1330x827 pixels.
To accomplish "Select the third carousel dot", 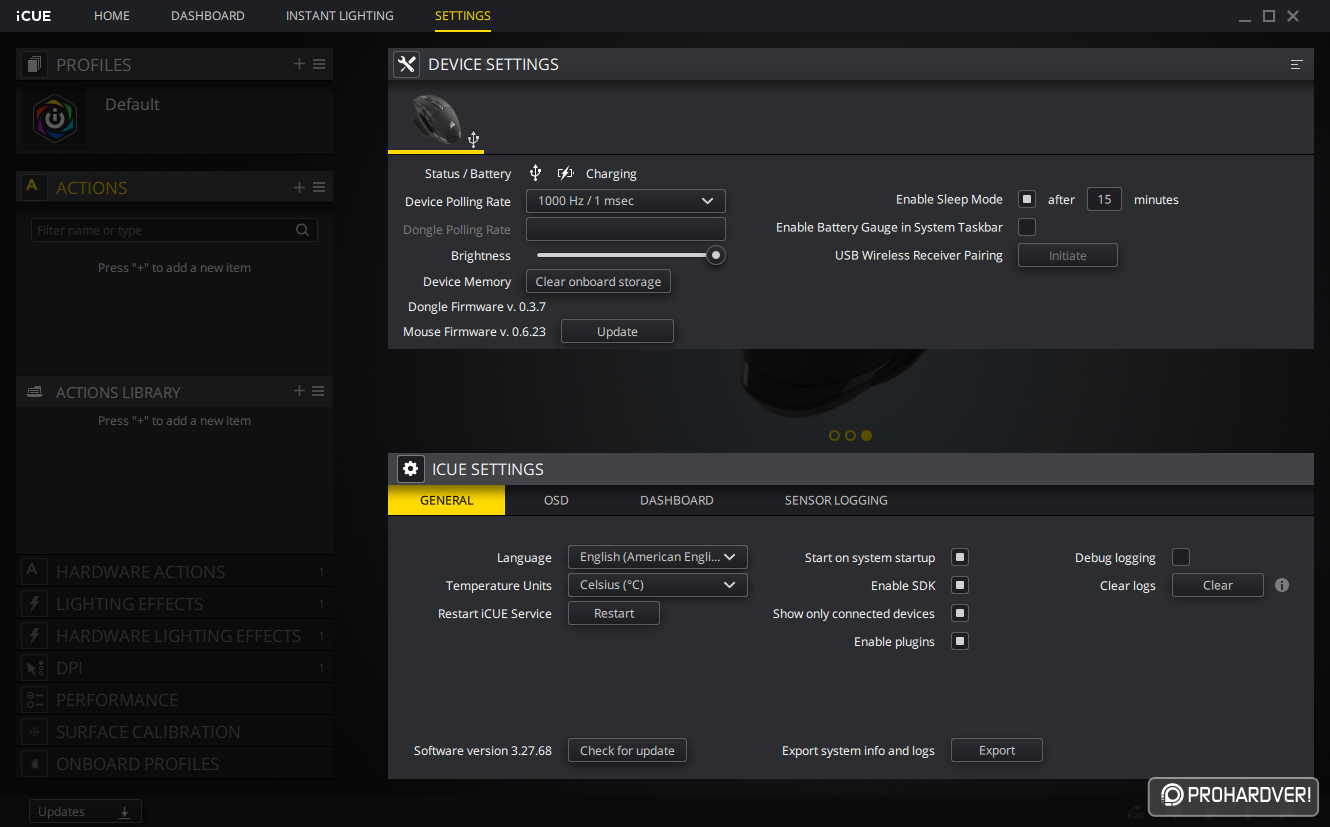I will tap(866, 435).
